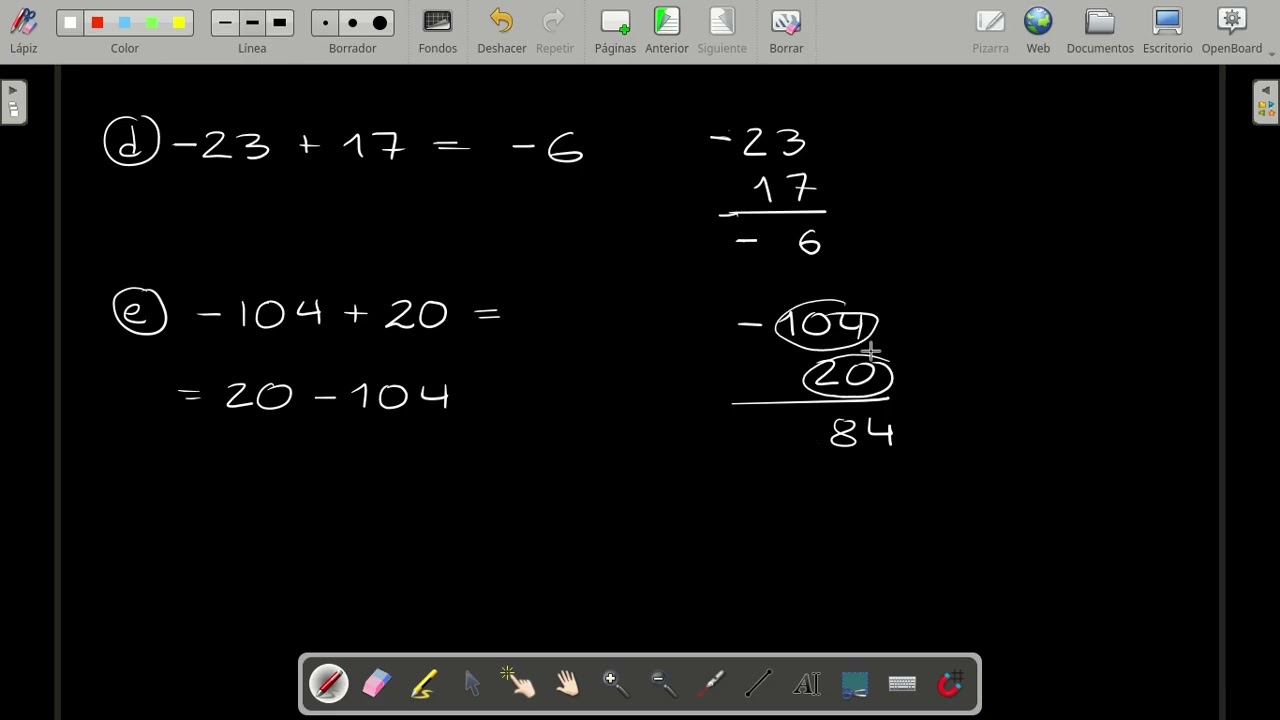Show the virtual keyboard
The image size is (1280, 720).
pos(902,684)
